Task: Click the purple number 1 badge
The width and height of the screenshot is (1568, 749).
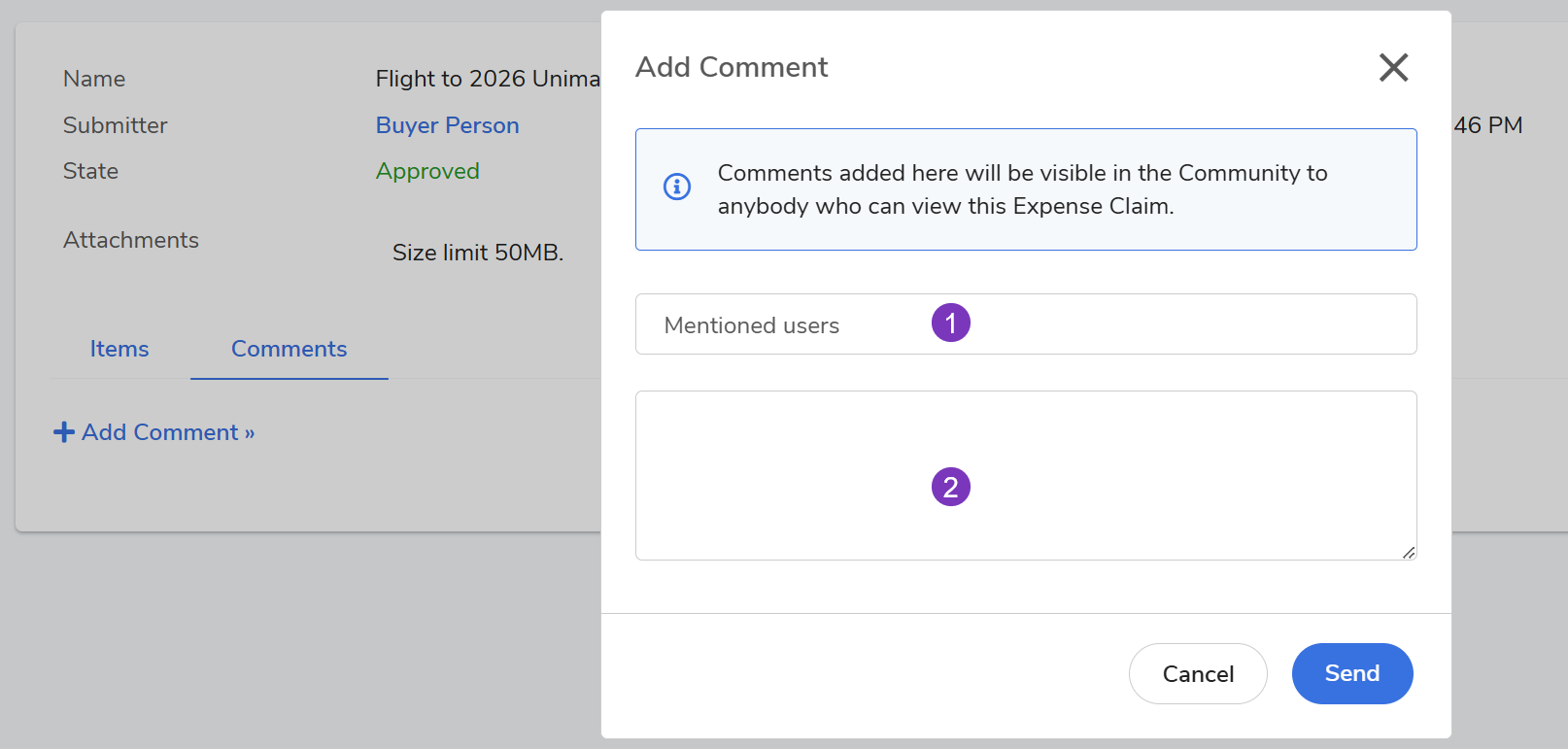Action: click(x=950, y=323)
